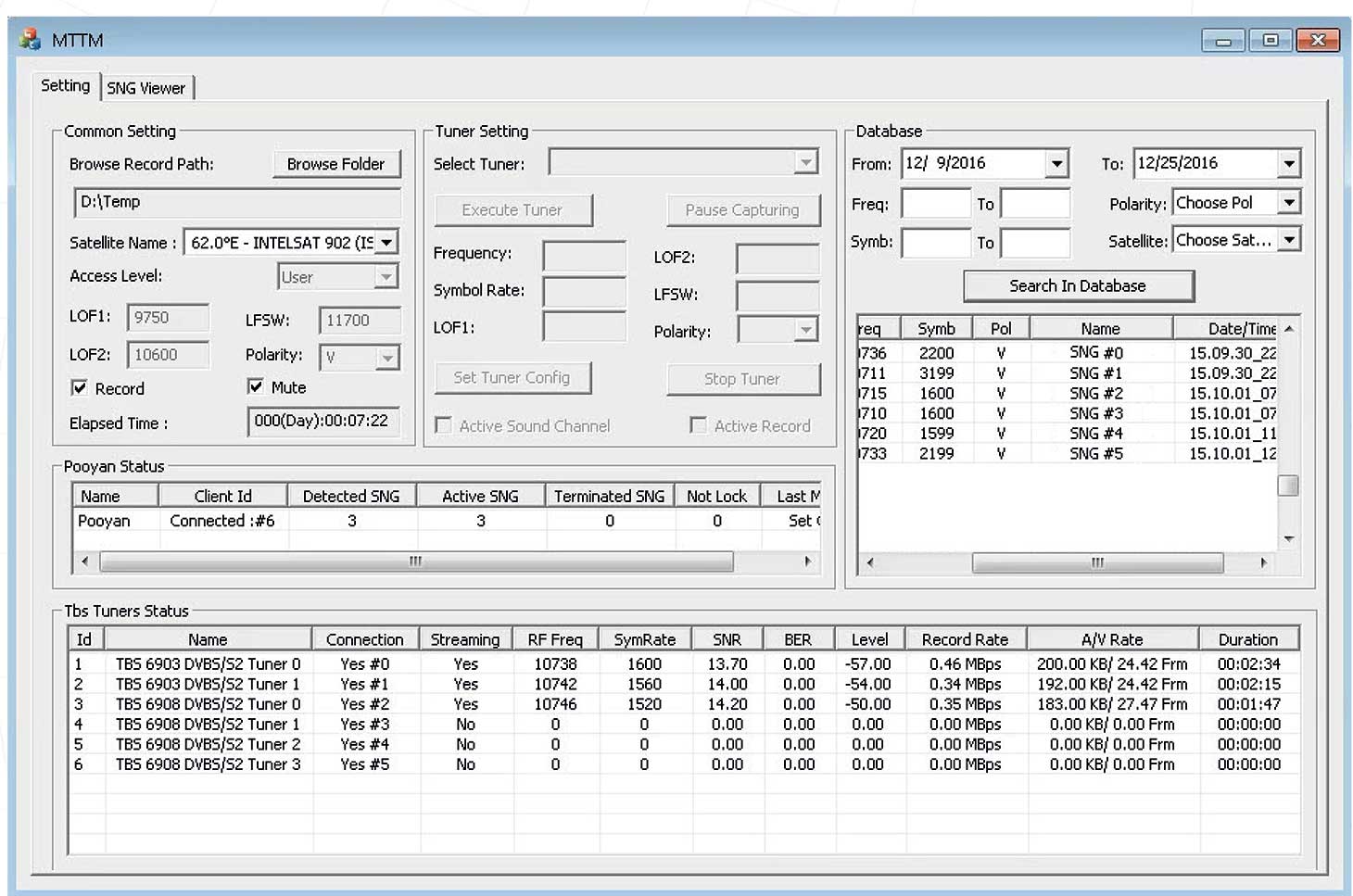
Task: Click the Freq from input field
Action: tap(936, 203)
